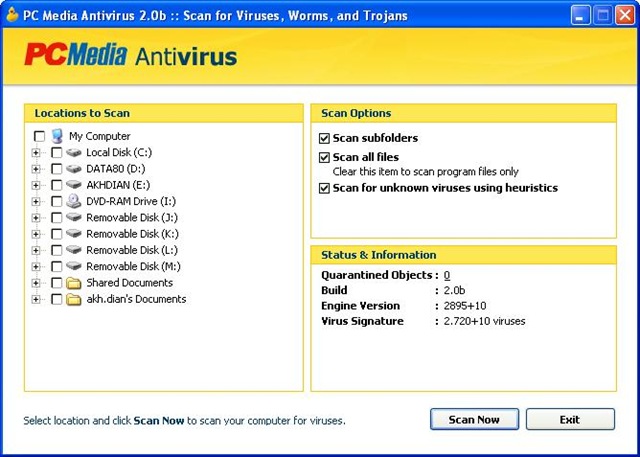Open the Quarantined Objects count link

(x=447, y=275)
